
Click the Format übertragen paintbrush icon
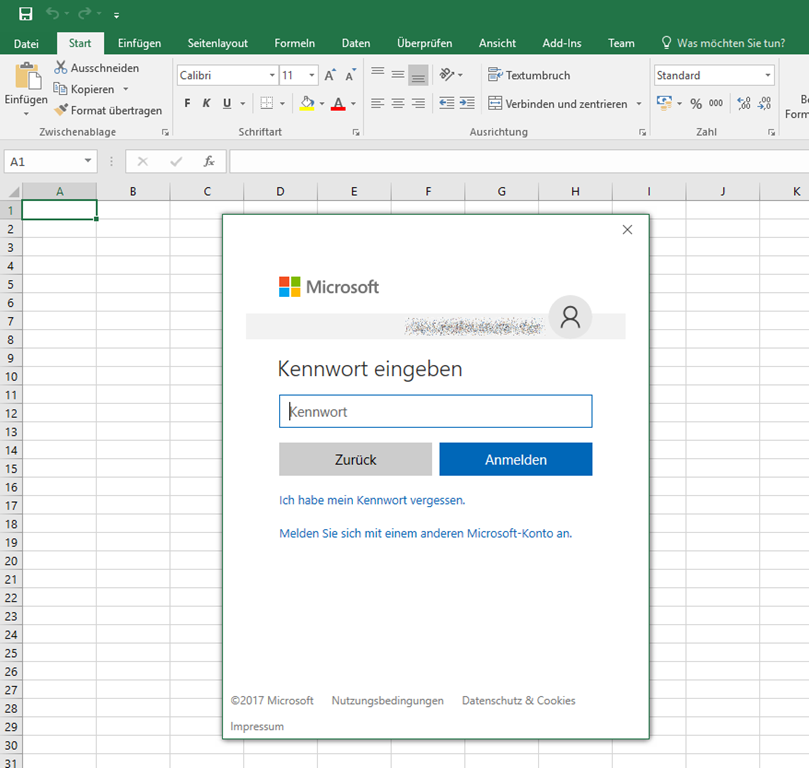coord(61,110)
